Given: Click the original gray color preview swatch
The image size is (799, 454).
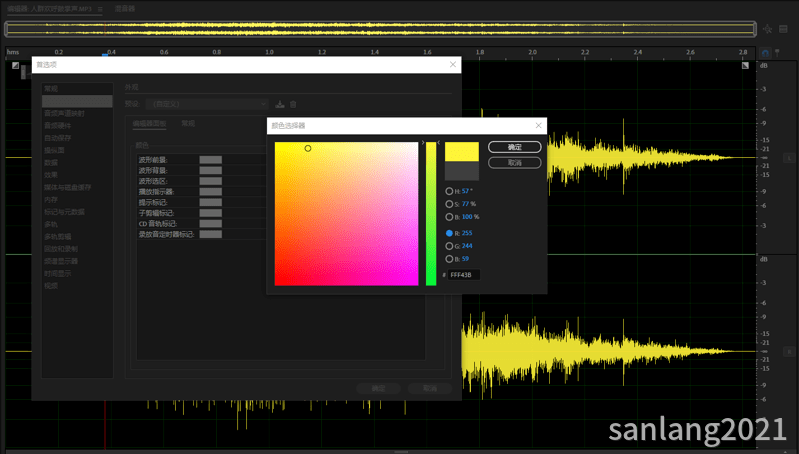Looking at the screenshot, I should click(x=462, y=171).
